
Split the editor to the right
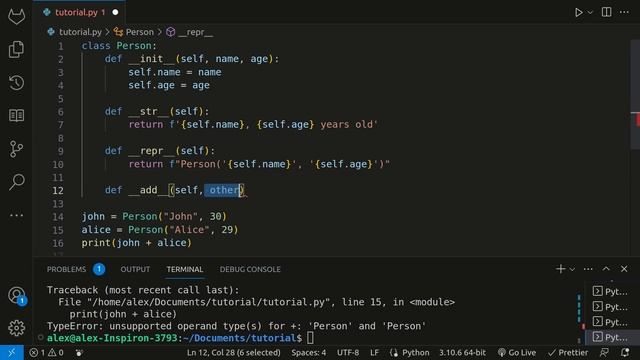click(607, 12)
